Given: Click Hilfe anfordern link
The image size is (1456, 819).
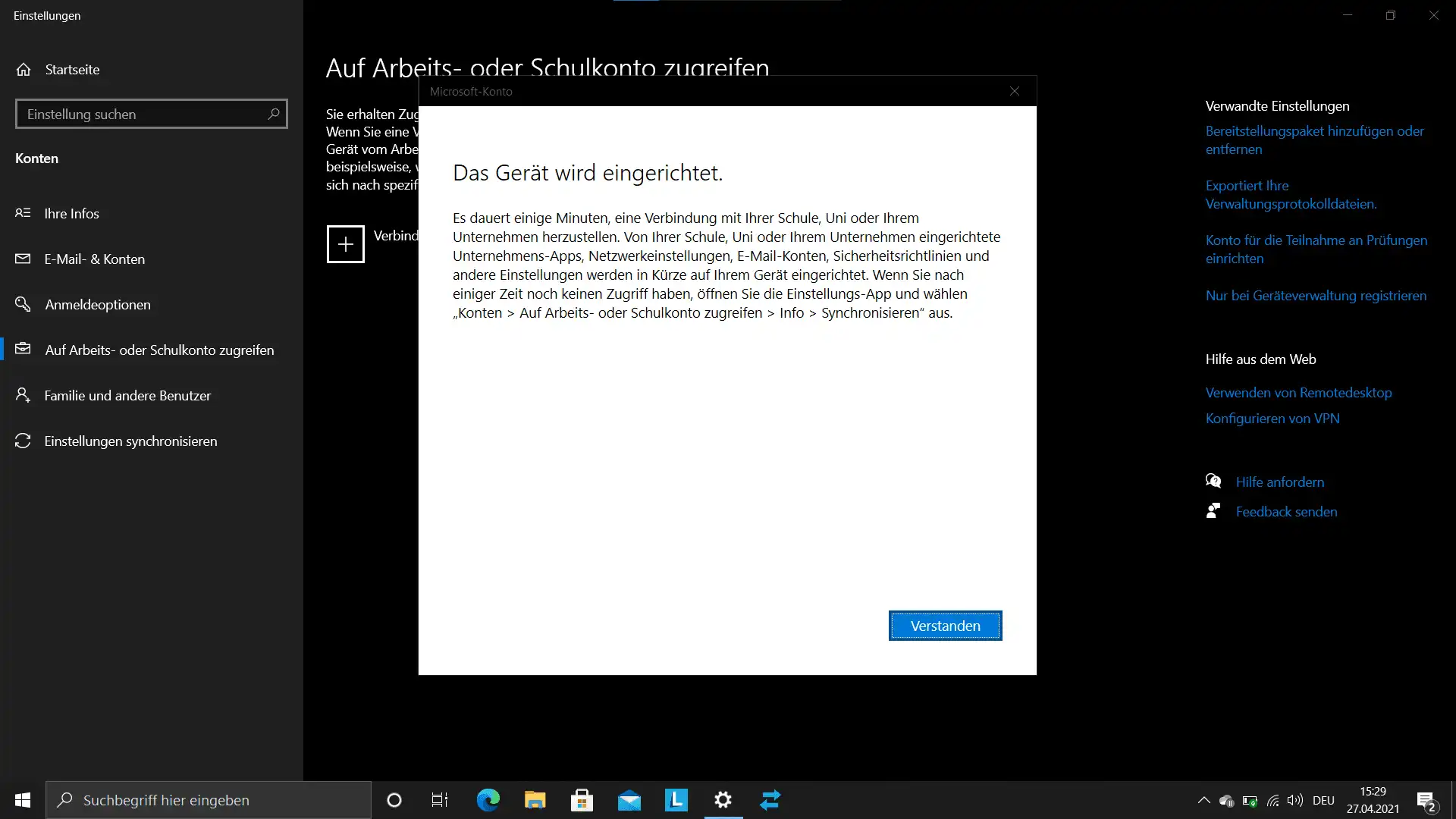Looking at the screenshot, I should (1280, 482).
